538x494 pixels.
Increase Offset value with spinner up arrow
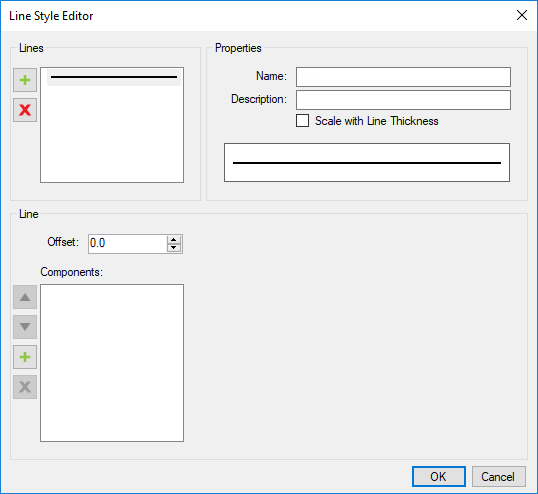click(174, 240)
